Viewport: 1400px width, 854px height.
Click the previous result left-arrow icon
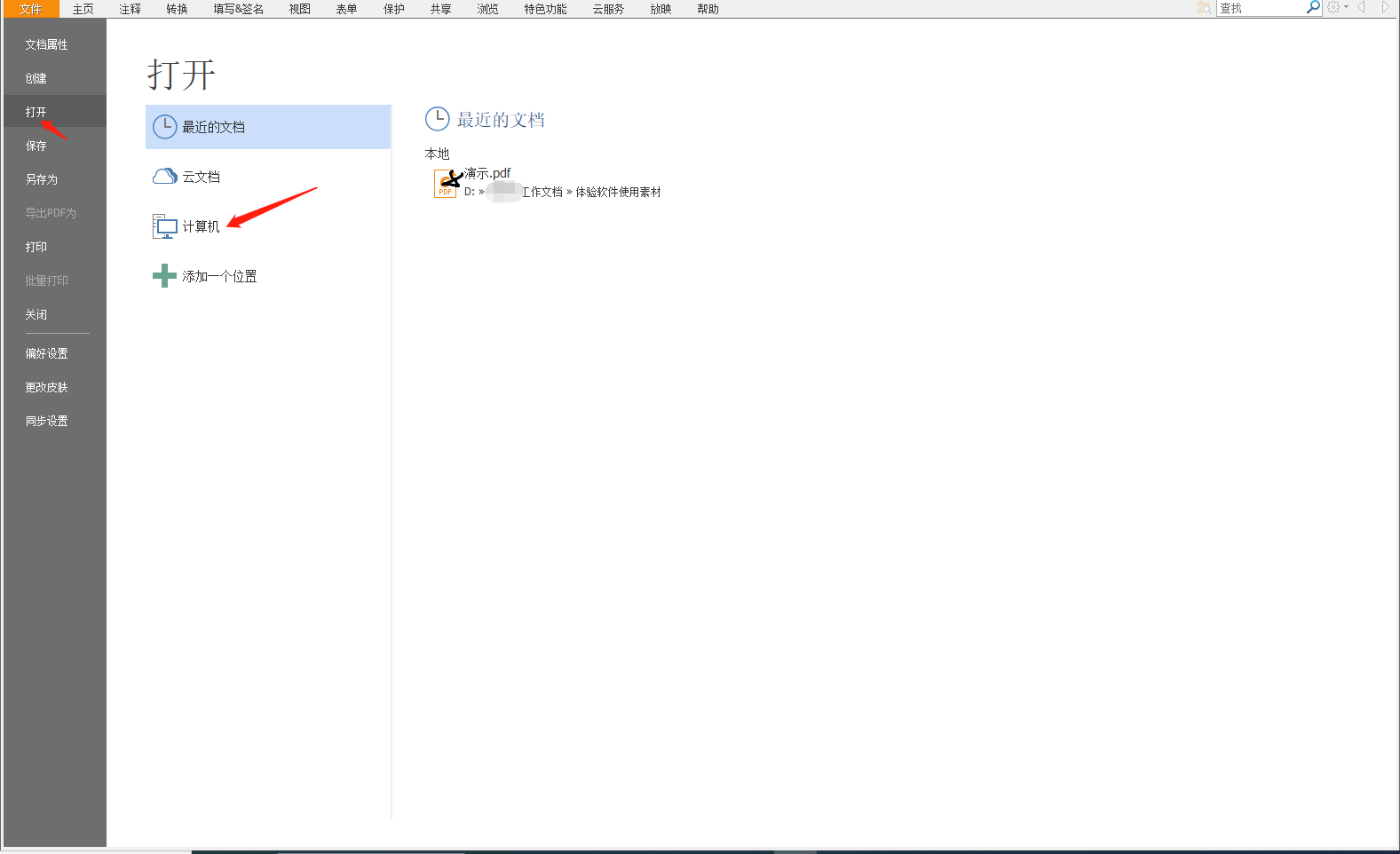tap(1361, 8)
